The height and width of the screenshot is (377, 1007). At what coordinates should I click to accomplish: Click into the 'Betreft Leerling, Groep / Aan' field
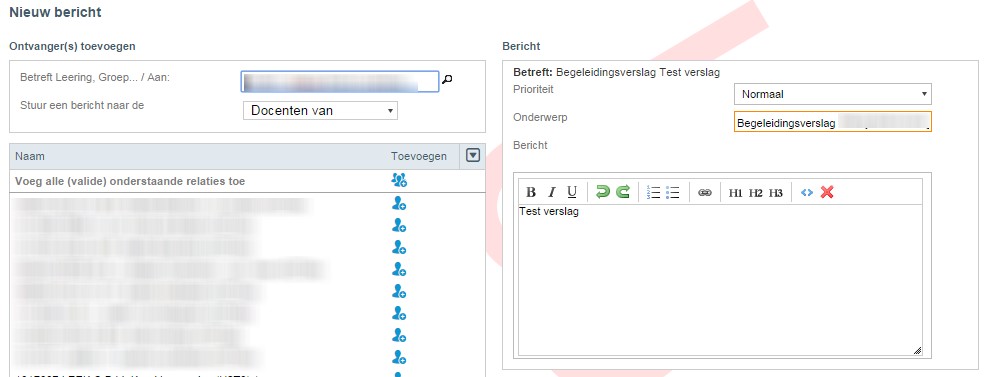[340, 81]
